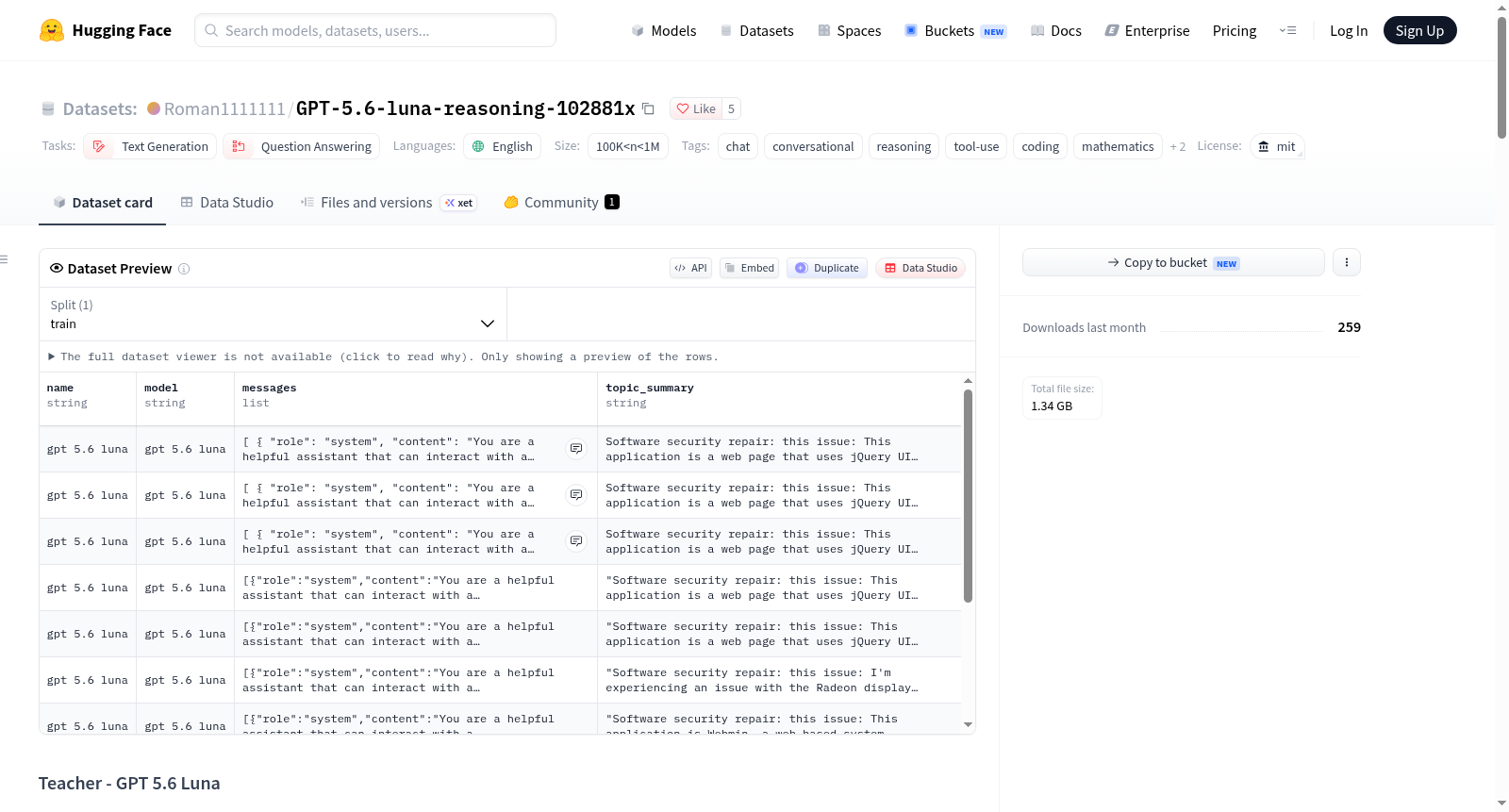This screenshot has height=812, width=1509.
Task: Click the heart Like button
Action: [696, 108]
